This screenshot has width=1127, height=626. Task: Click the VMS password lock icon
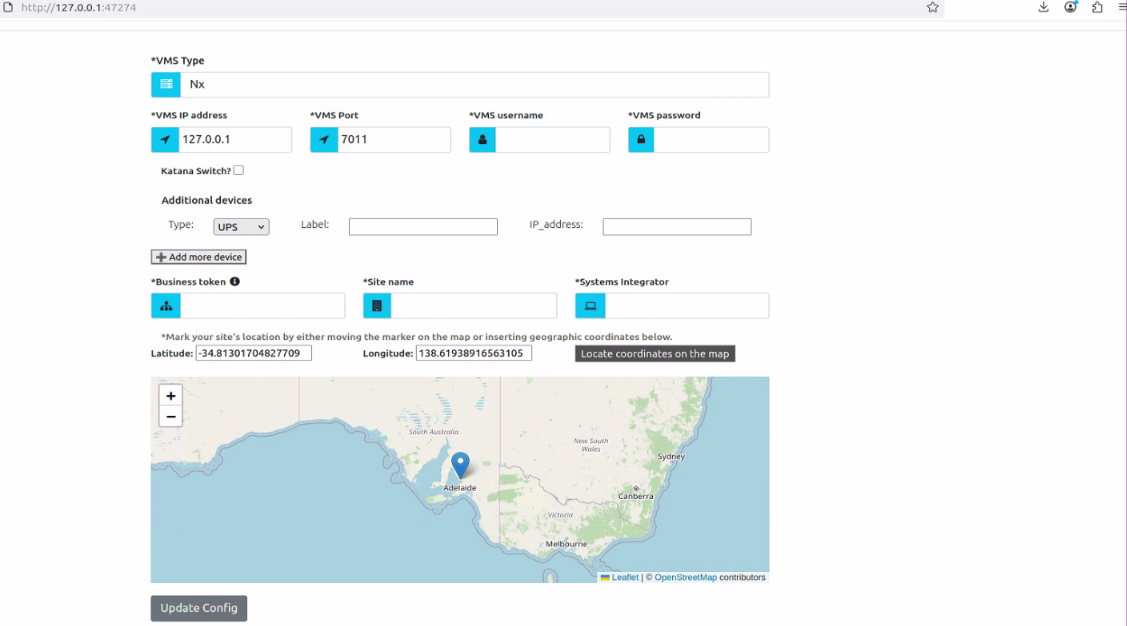[641, 140]
